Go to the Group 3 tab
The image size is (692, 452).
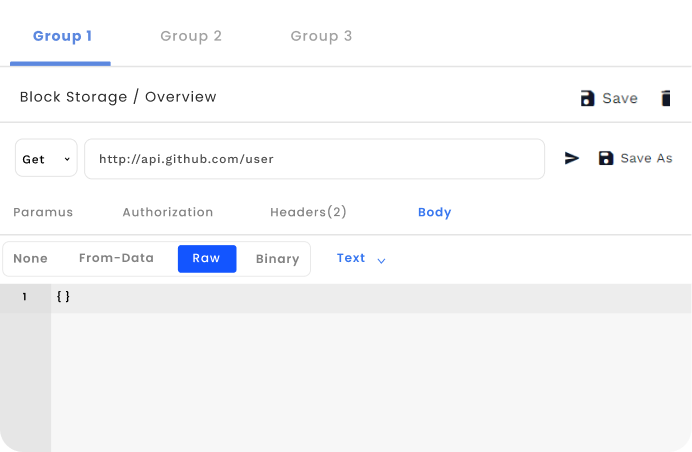pos(321,36)
